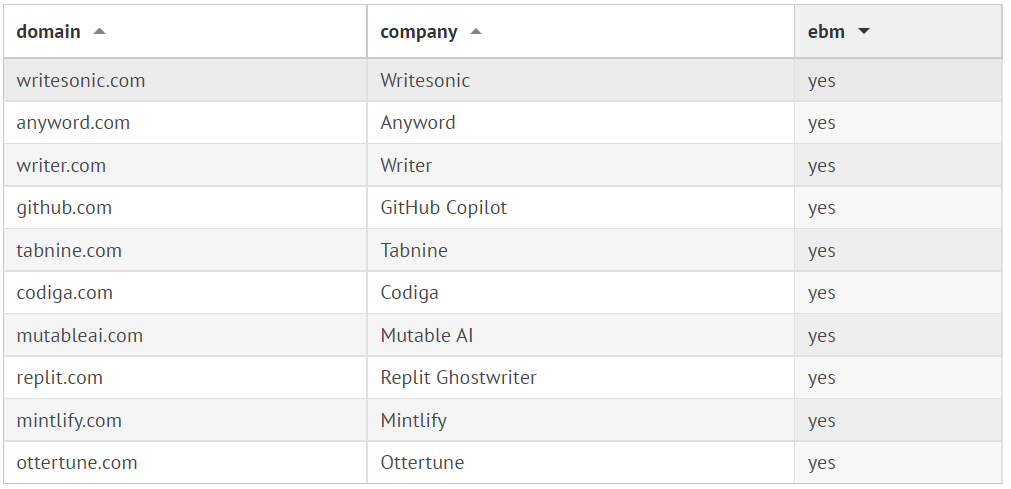Click the Replit Ghostwriter company cell
Screen dimensions: 1011x489
[459, 378]
